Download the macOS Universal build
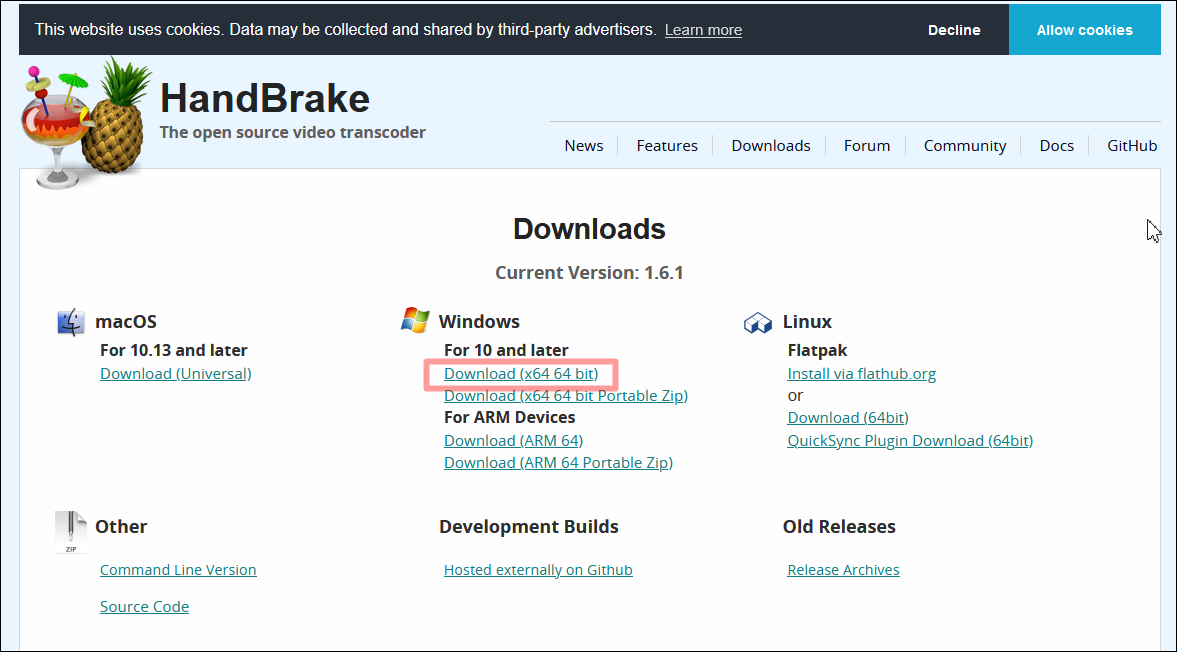The height and width of the screenshot is (652, 1177). click(176, 374)
